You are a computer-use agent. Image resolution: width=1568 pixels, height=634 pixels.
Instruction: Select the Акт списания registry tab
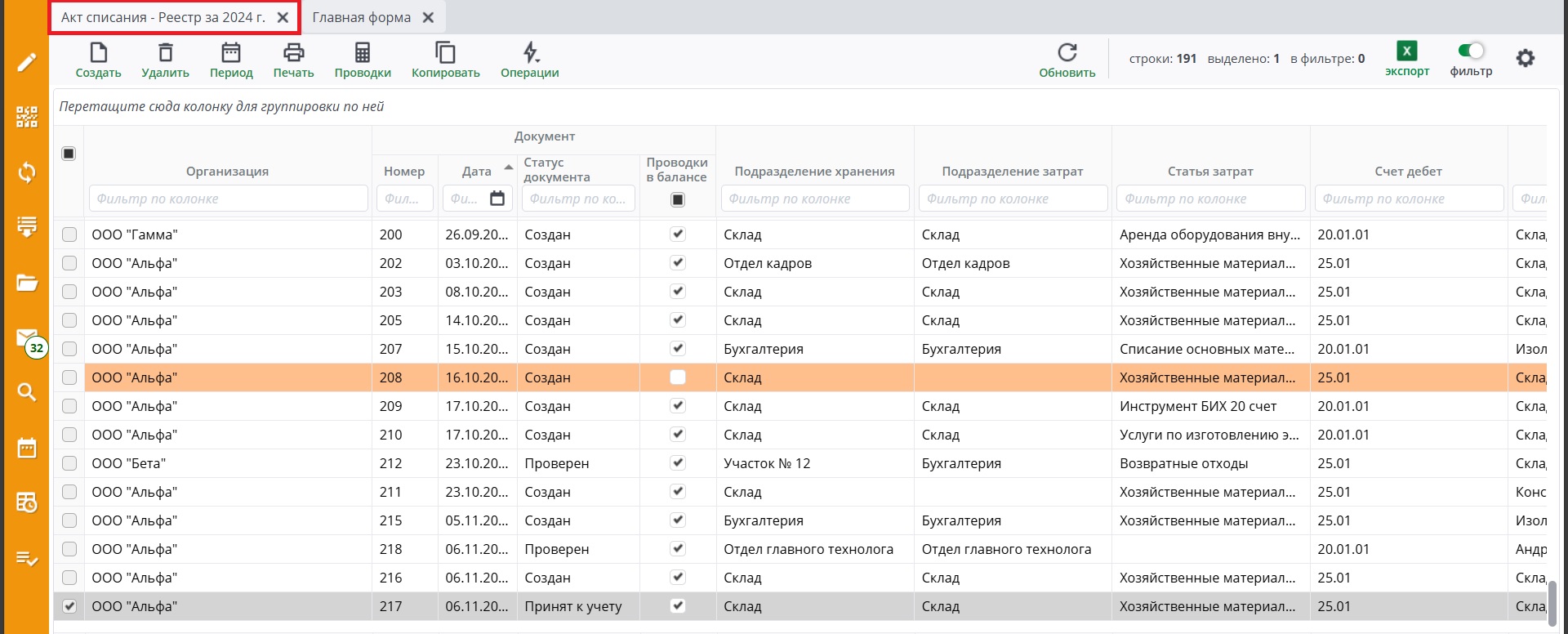[163, 17]
